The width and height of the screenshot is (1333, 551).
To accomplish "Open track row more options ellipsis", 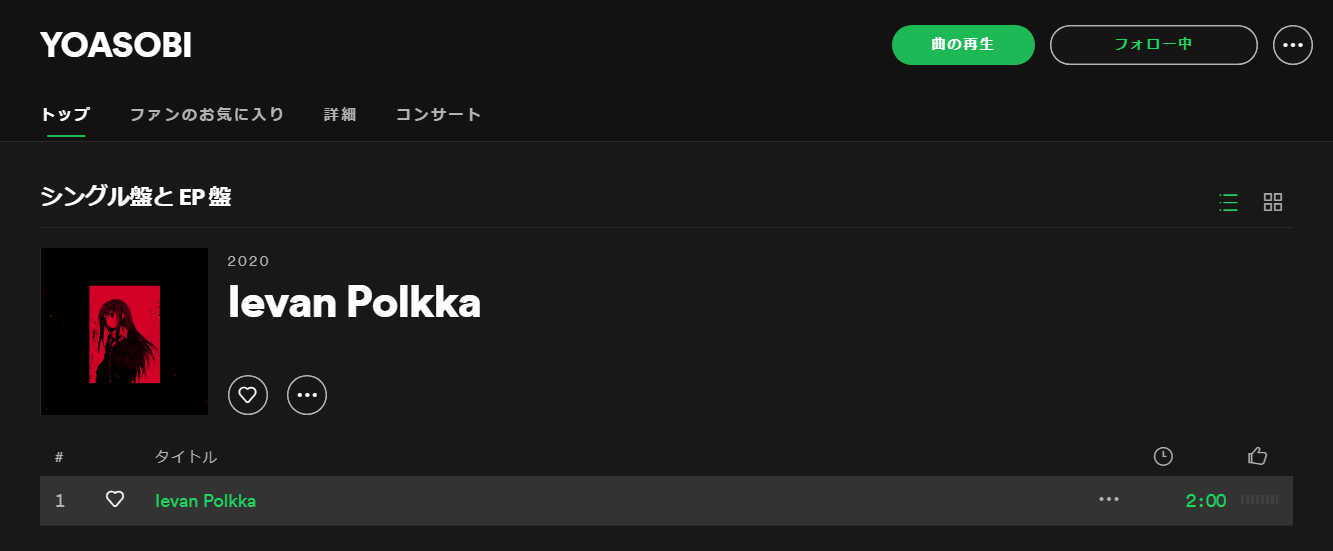I will click(x=1109, y=500).
